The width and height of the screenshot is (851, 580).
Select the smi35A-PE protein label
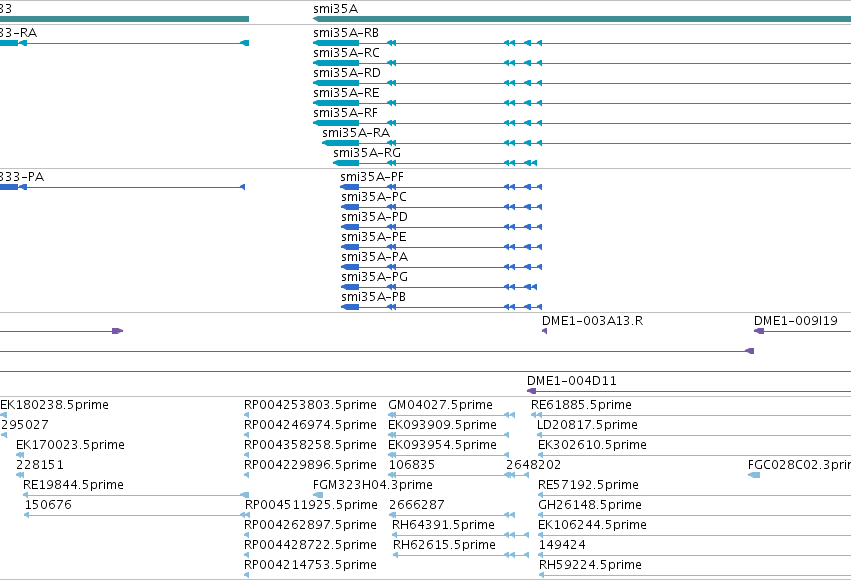pyautogui.click(x=374, y=237)
